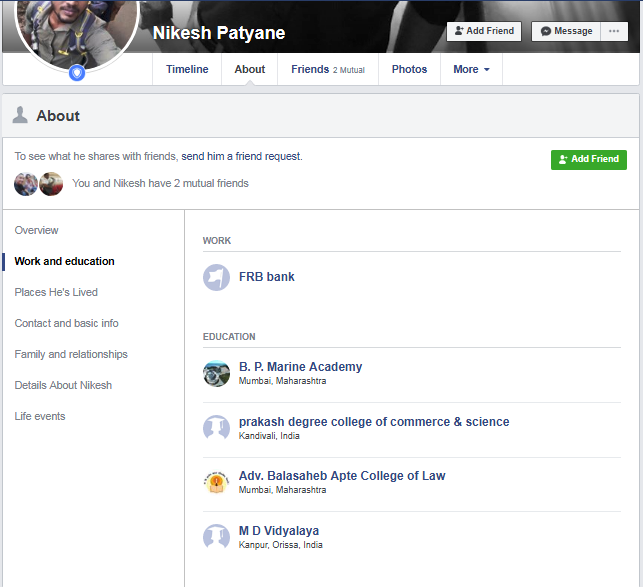Screen dimensions: 643x587
Task: Open the three-dots options button in header
Action: (614, 31)
